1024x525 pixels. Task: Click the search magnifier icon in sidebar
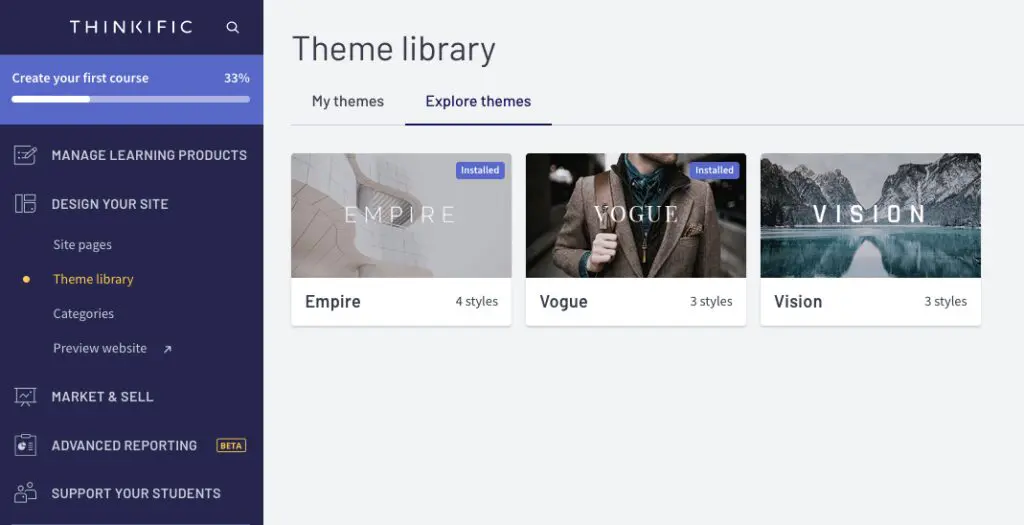coord(232,27)
